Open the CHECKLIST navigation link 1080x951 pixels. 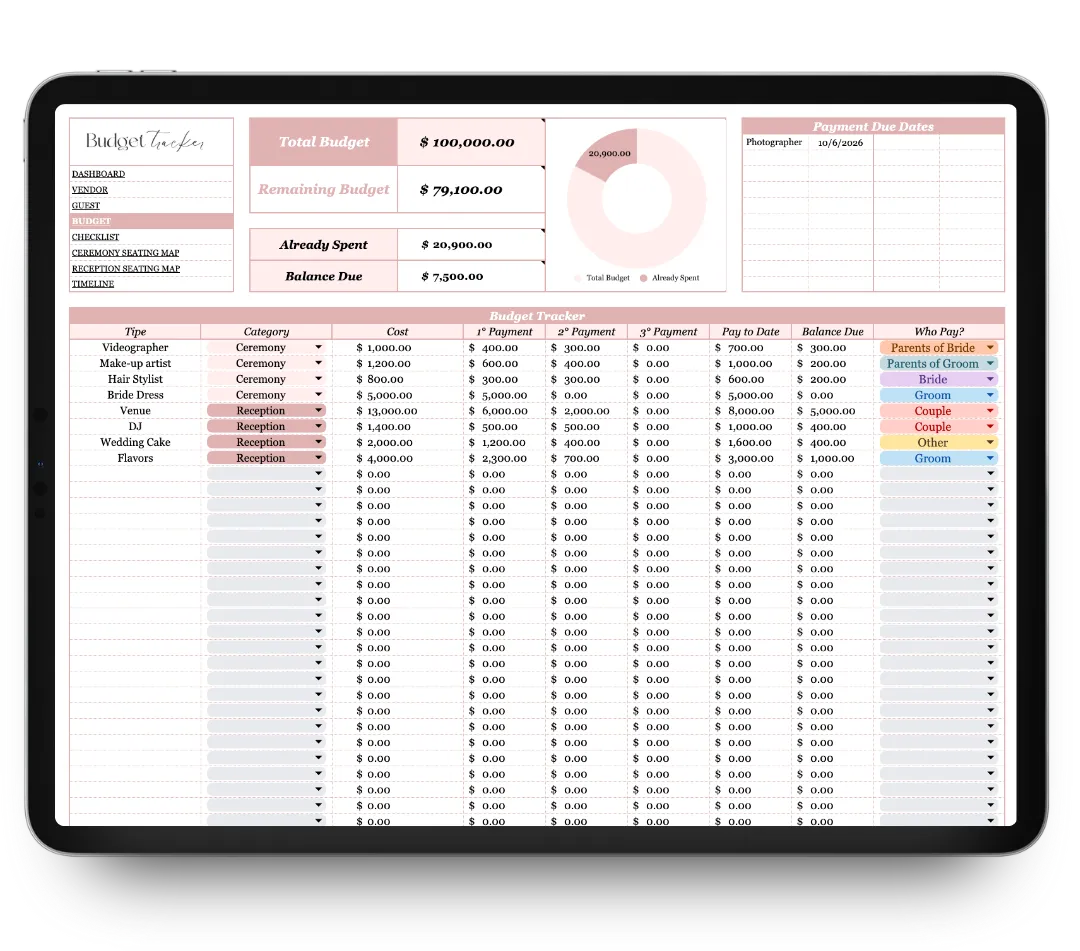point(95,237)
